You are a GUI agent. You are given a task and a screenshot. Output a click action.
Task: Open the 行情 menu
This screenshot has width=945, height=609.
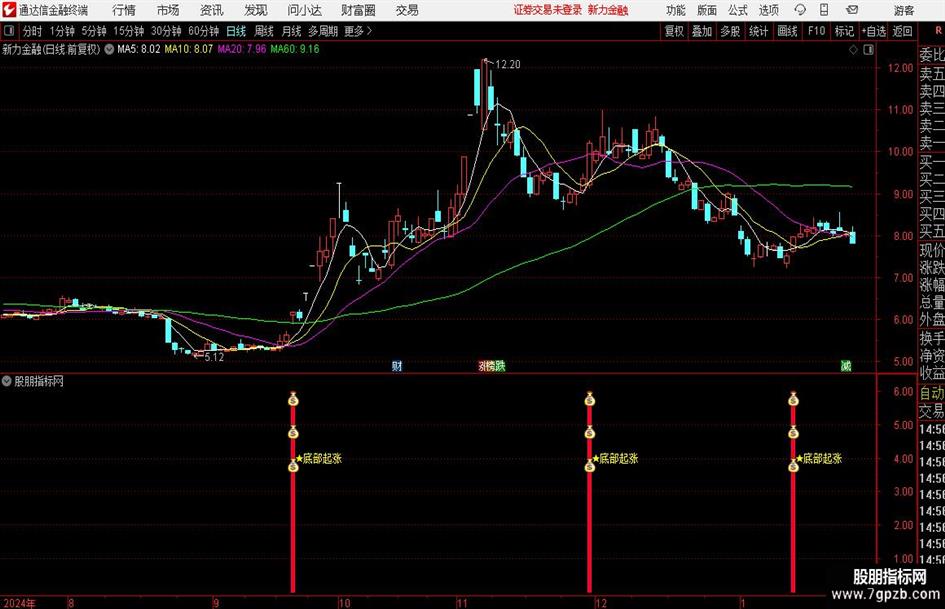click(124, 10)
